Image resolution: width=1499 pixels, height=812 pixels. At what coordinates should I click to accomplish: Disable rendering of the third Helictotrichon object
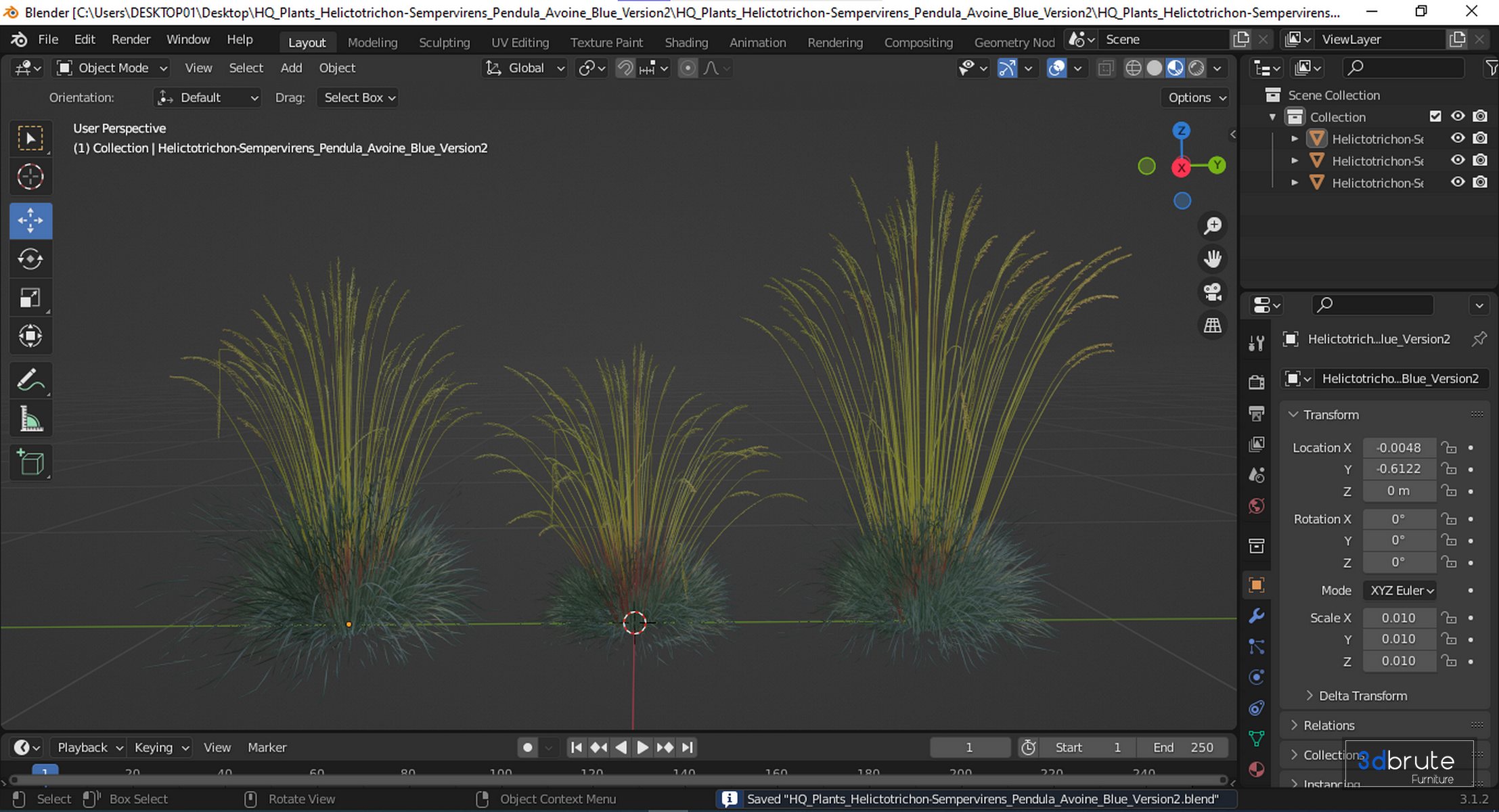pyautogui.click(x=1480, y=183)
